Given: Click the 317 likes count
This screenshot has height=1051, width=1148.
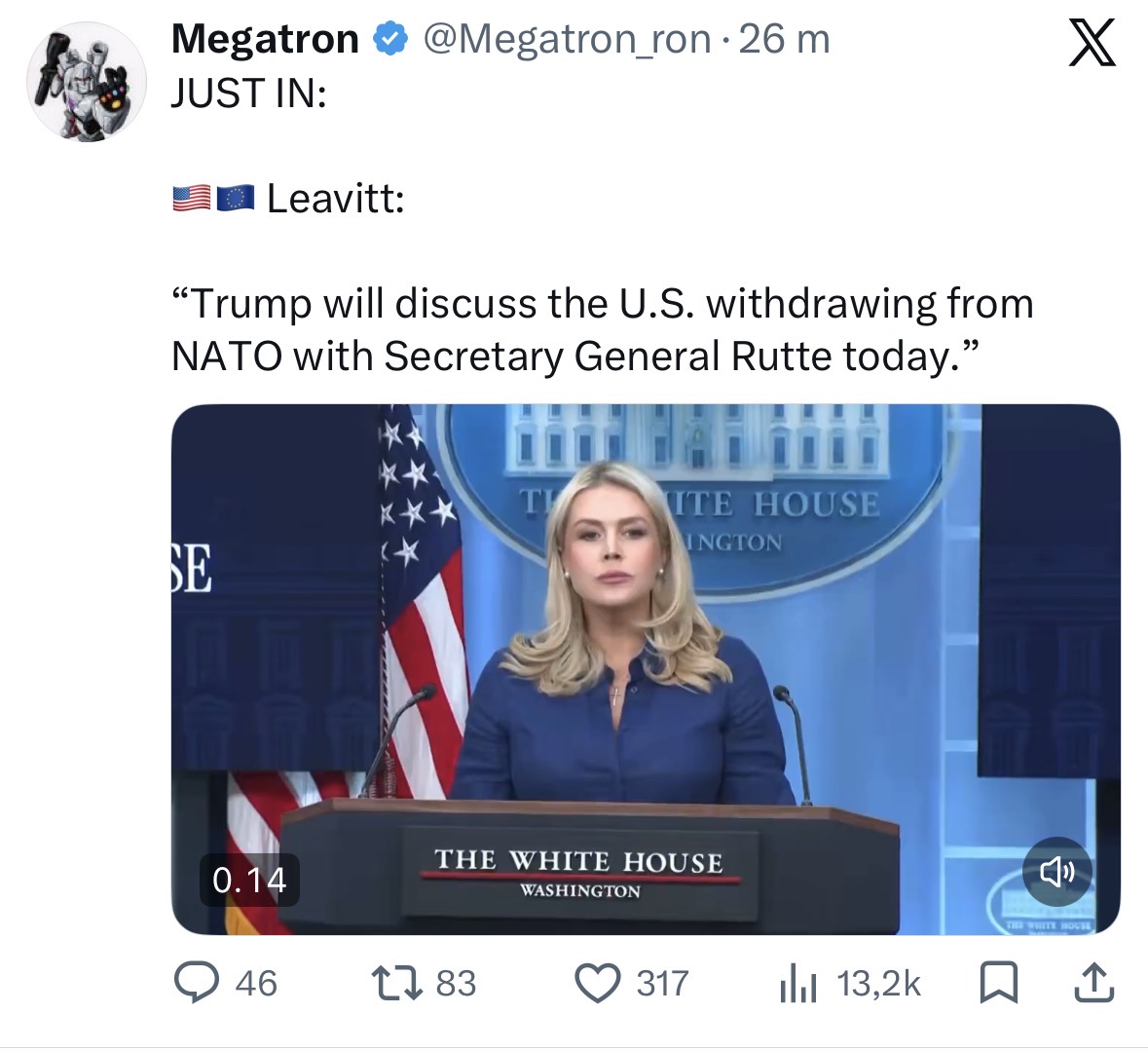Looking at the screenshot, I should click(662, 983).
